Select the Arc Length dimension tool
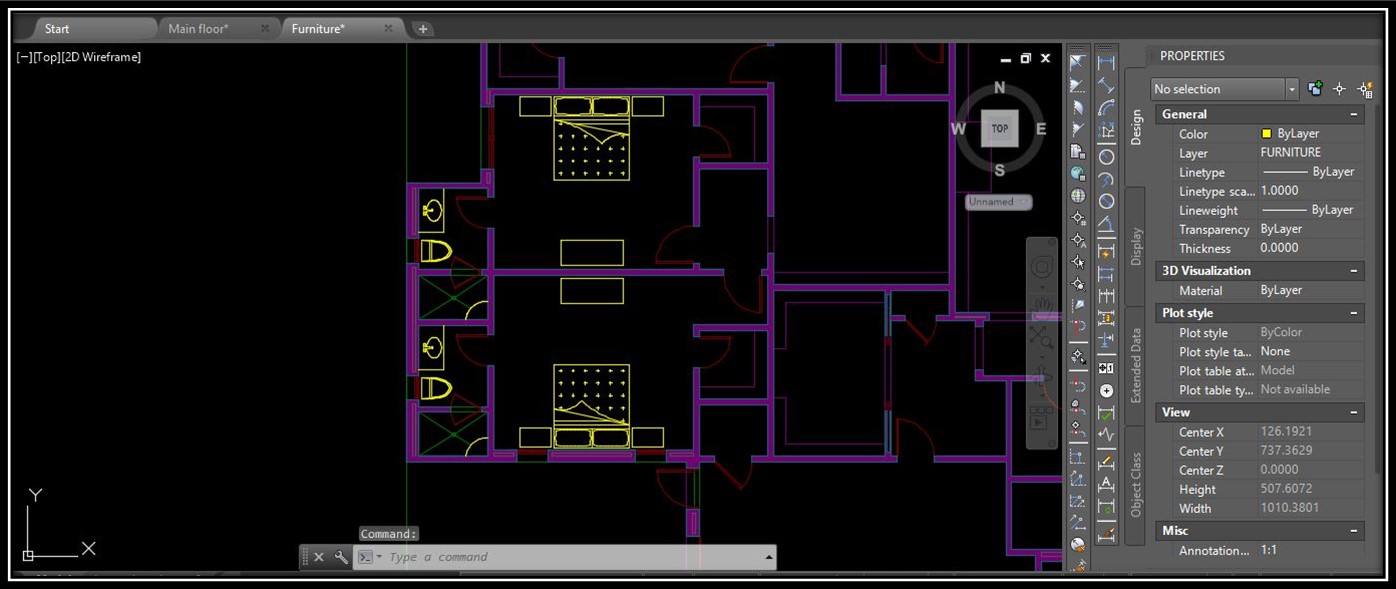1396x589 pixels. [1106, 108]
